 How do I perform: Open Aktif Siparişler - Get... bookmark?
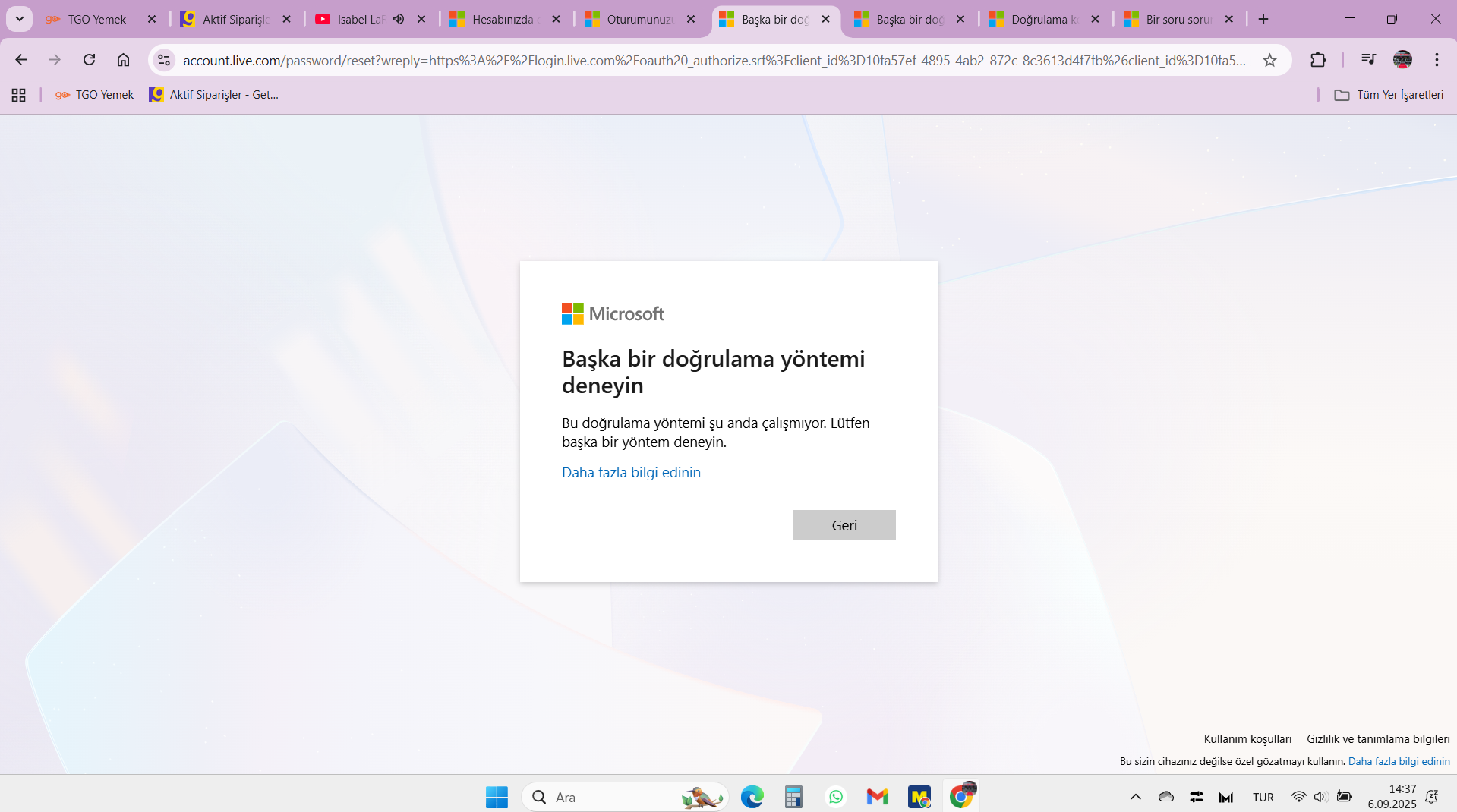tap(214, 95)
